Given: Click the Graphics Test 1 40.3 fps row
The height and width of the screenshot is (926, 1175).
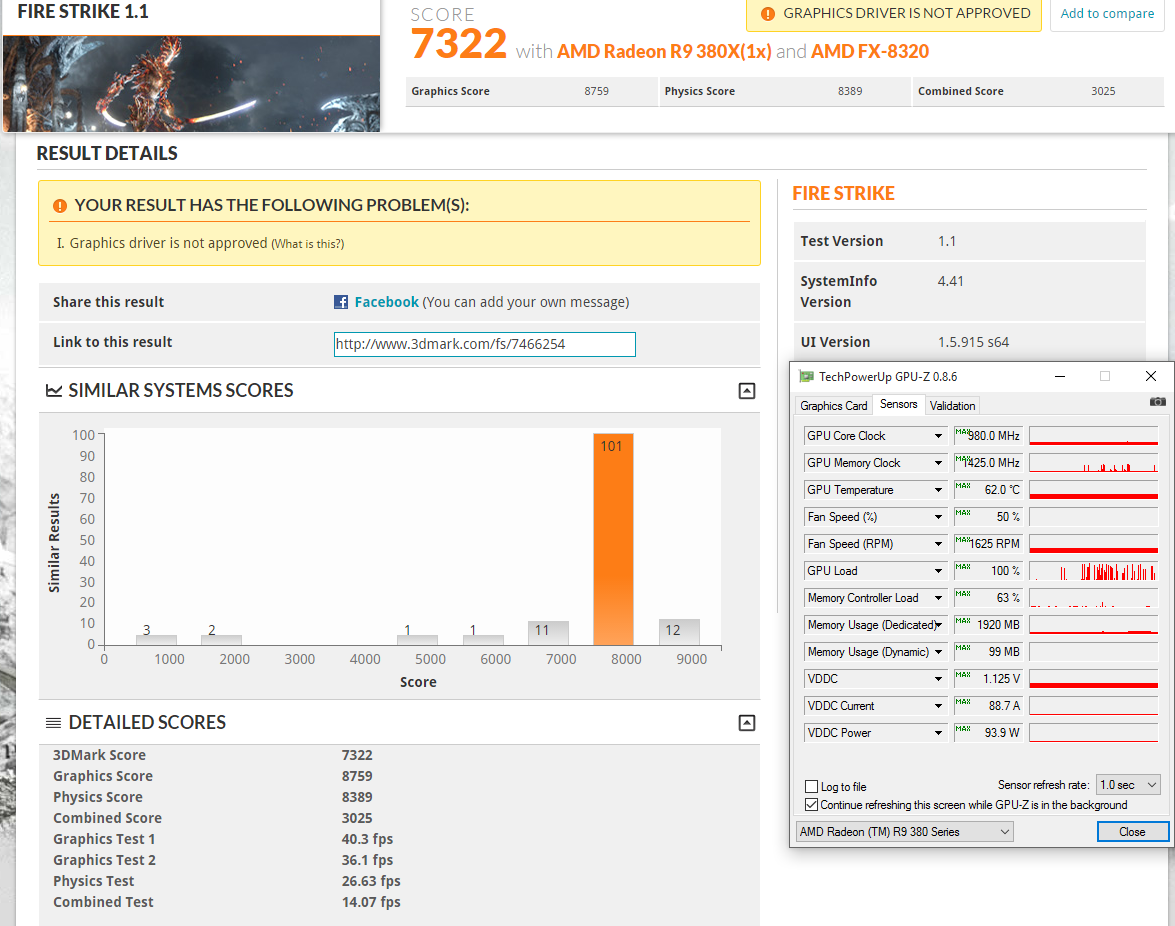Looking at the screenshot, I should coord(399,839).
